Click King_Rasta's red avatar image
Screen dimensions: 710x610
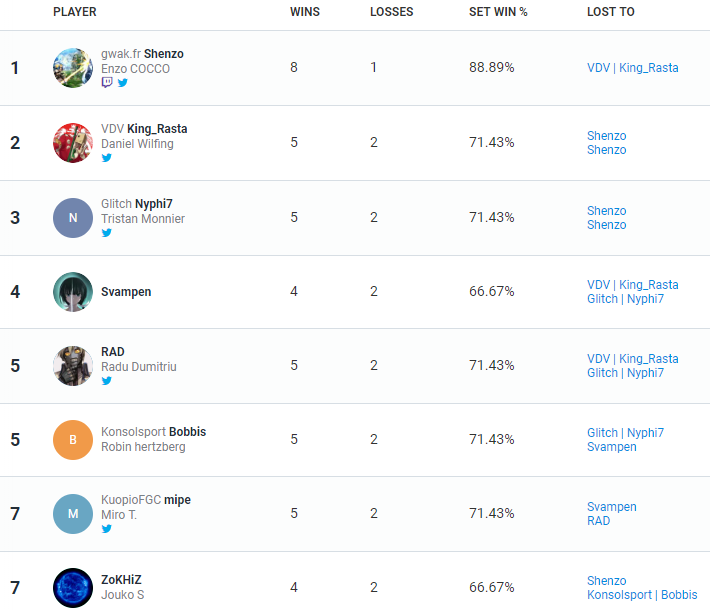[x=73, y=143]
